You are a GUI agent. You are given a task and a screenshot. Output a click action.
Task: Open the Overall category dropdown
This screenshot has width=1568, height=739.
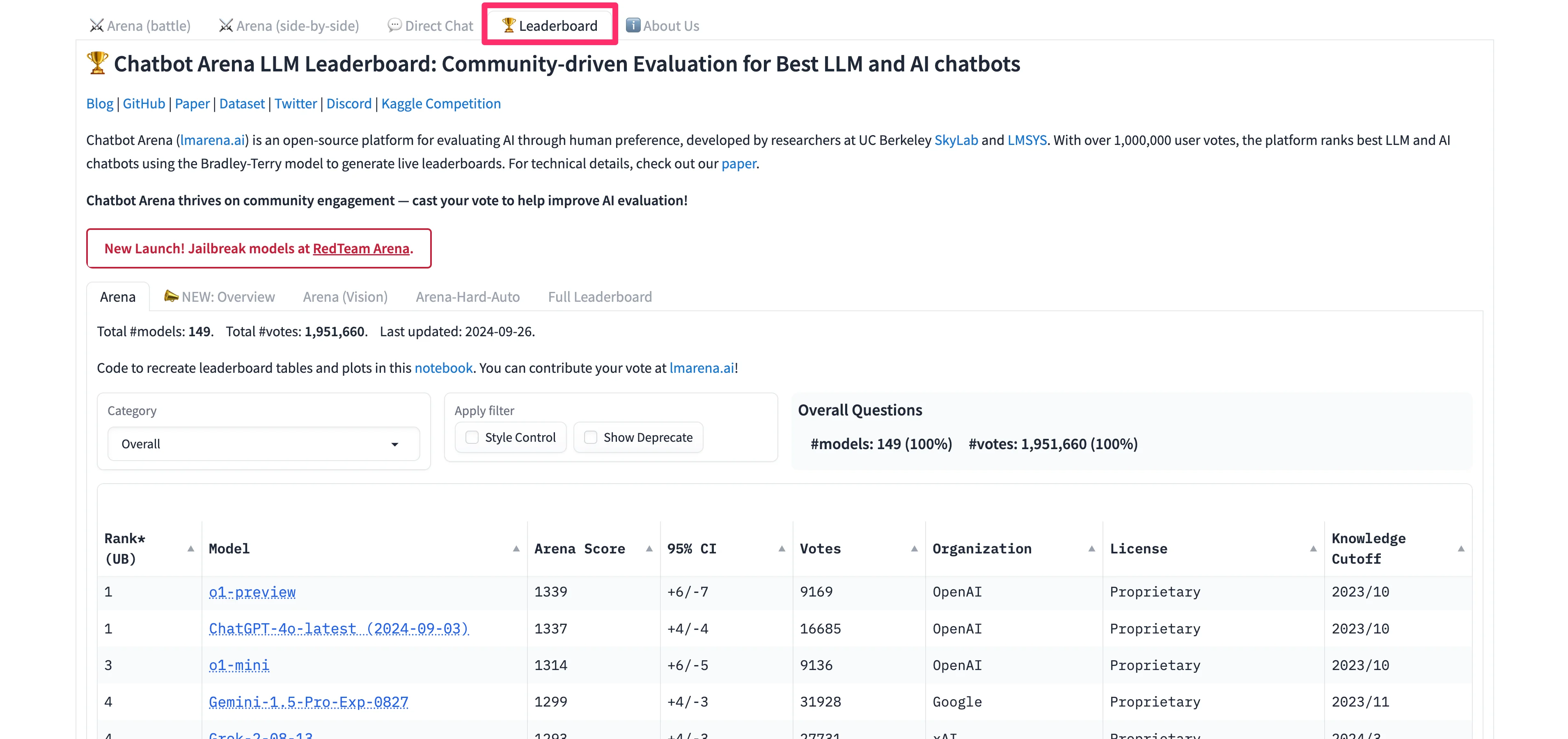tap(263, 444)
